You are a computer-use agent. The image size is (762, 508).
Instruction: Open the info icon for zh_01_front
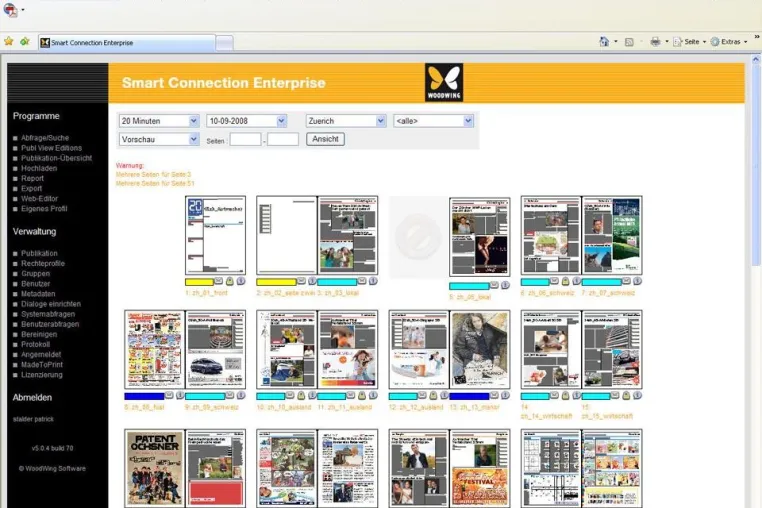click(x=241, y=281)
